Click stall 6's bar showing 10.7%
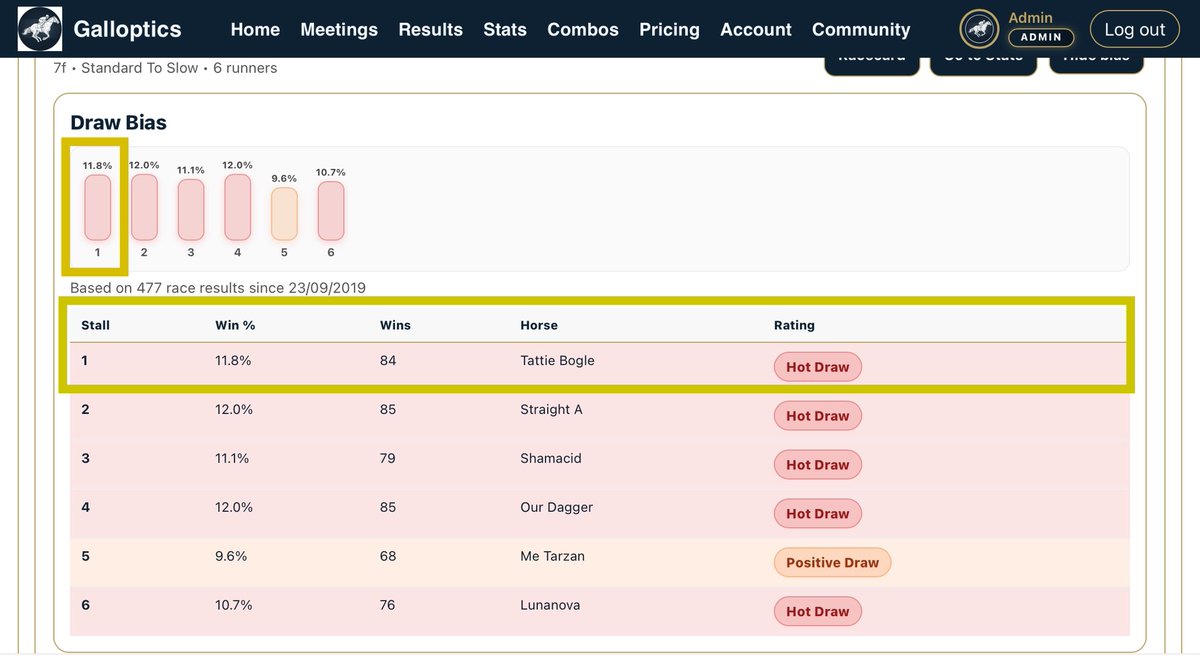The width and height of the screenshot is (1200, 659). [x=330, y=207]
